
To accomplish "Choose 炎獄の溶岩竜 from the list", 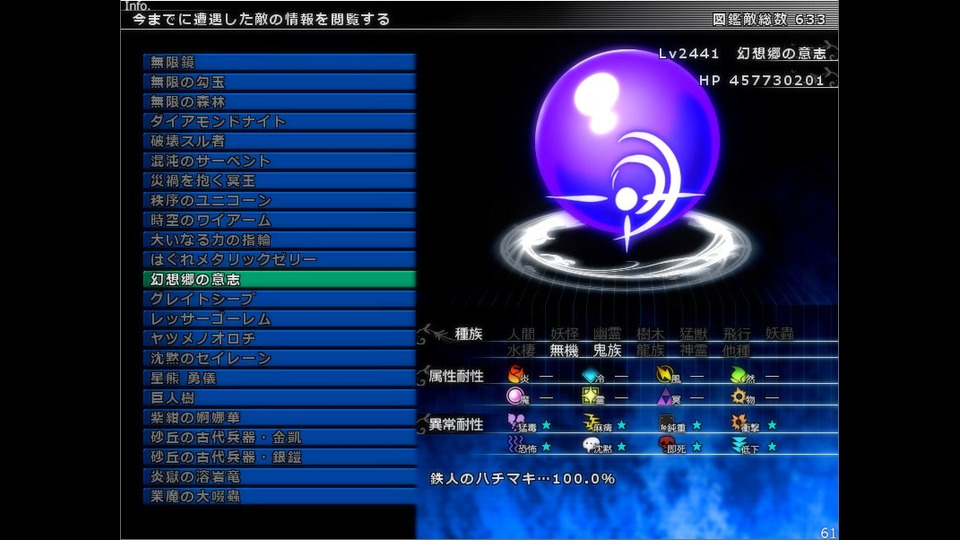I will tap(279, 476).
